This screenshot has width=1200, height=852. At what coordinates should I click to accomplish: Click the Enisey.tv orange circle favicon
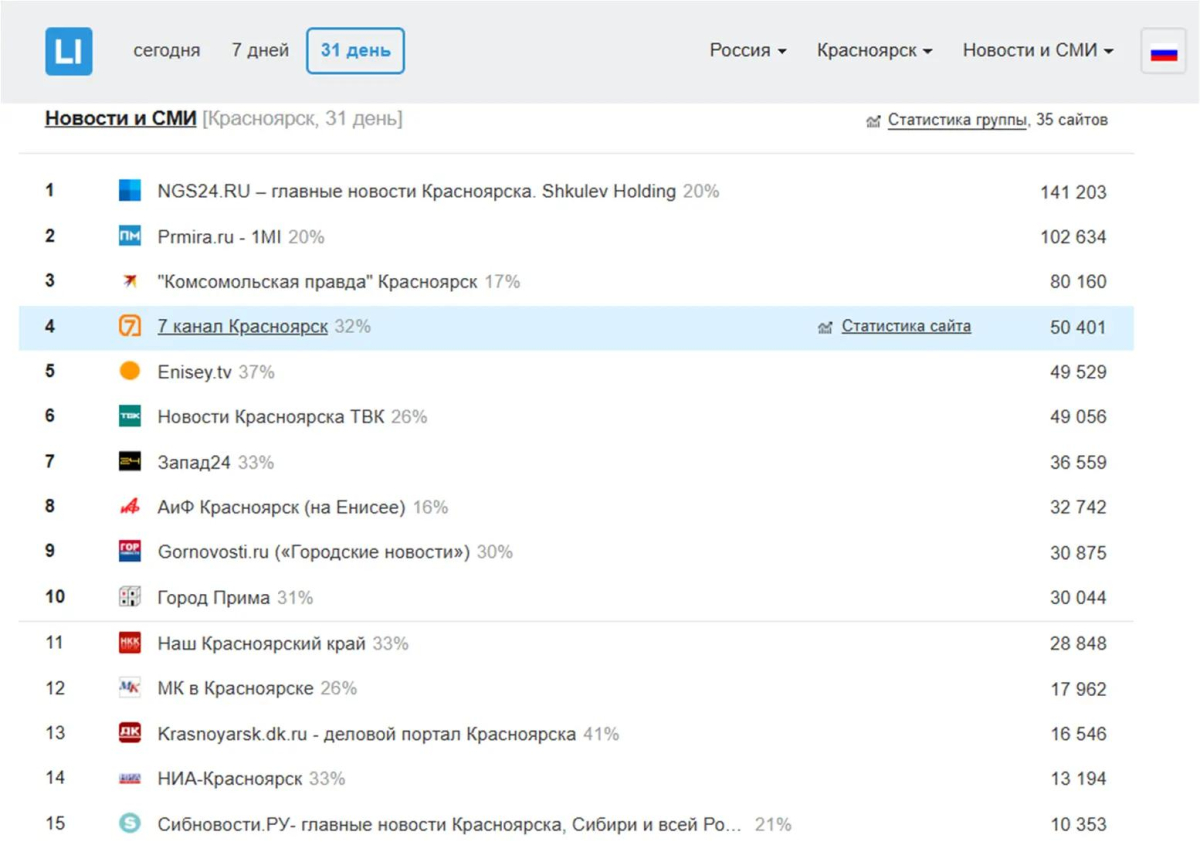pos(130,371)
